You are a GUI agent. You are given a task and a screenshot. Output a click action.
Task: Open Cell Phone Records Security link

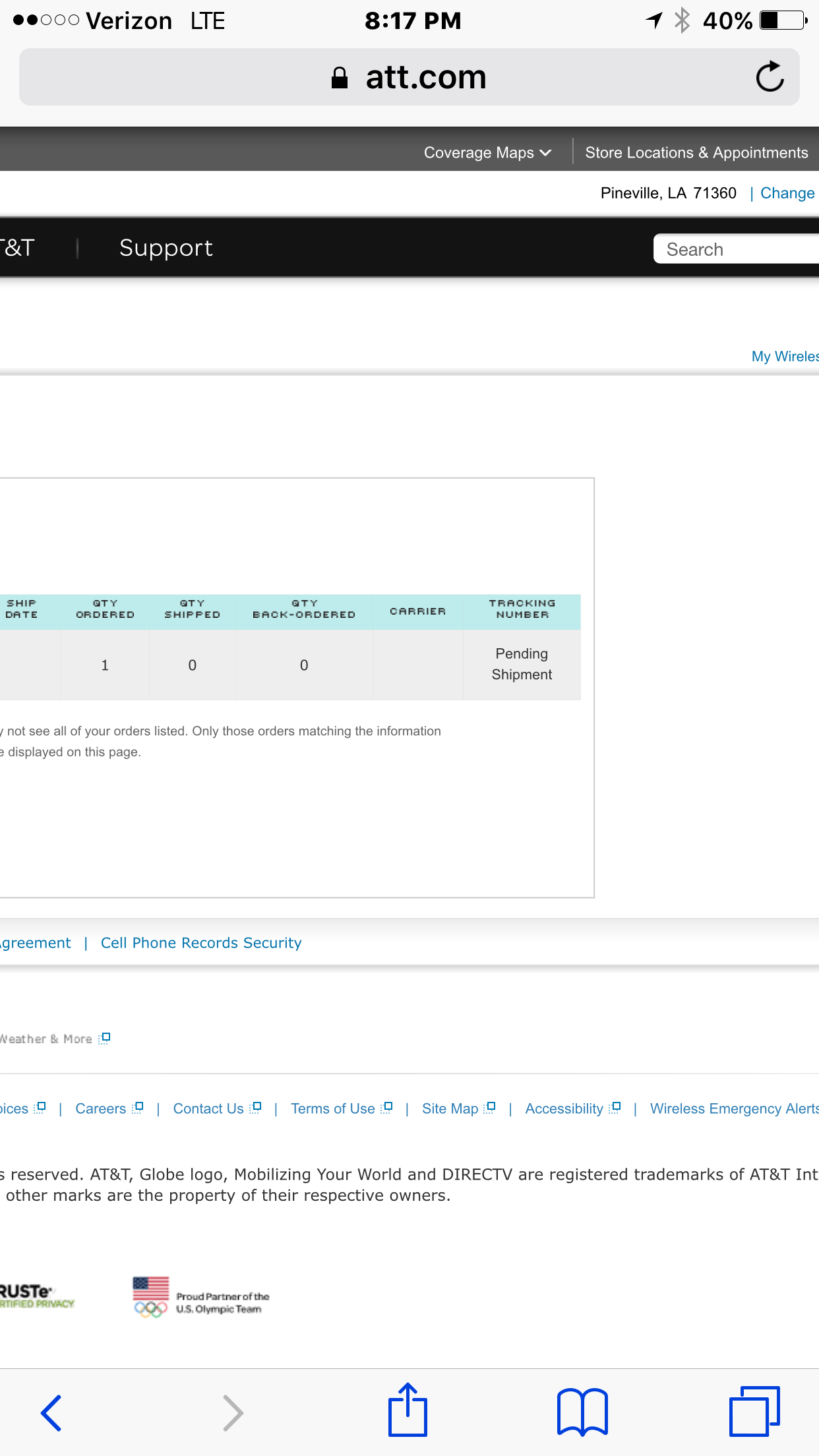[201, 943]
